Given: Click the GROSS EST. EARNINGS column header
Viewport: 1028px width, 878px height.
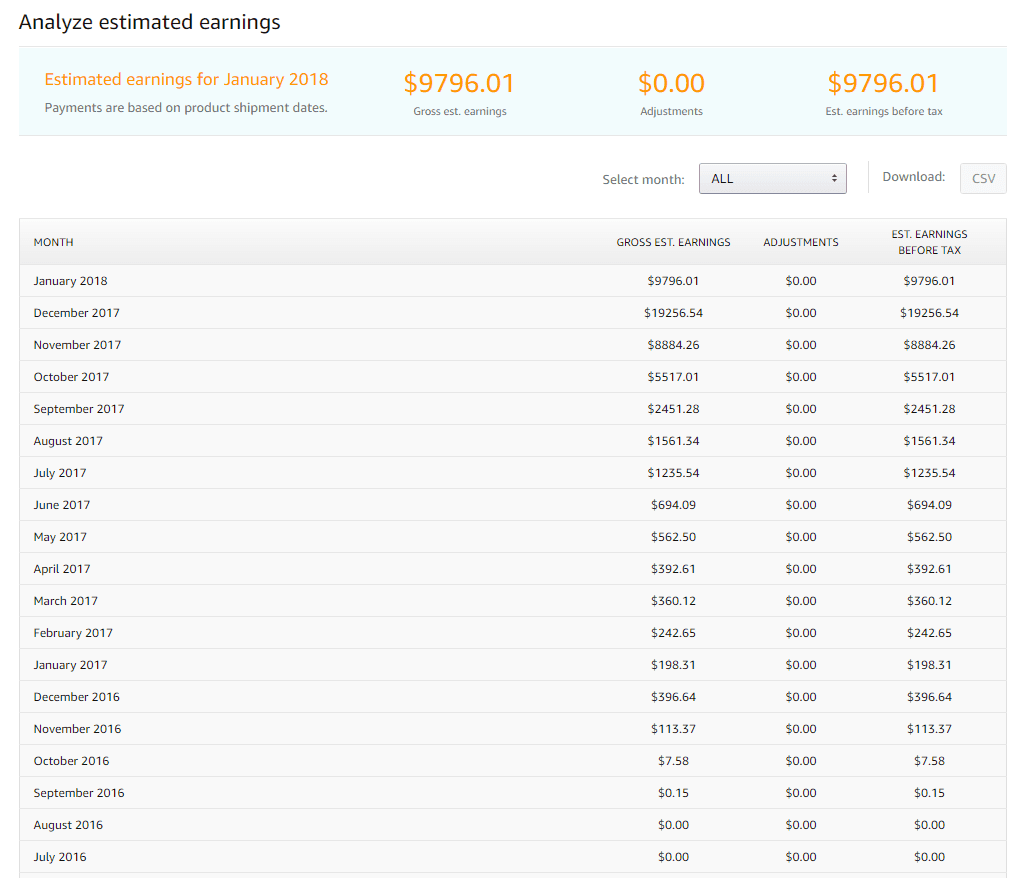Looking at the screenshot, I should [x=673, y=242].
